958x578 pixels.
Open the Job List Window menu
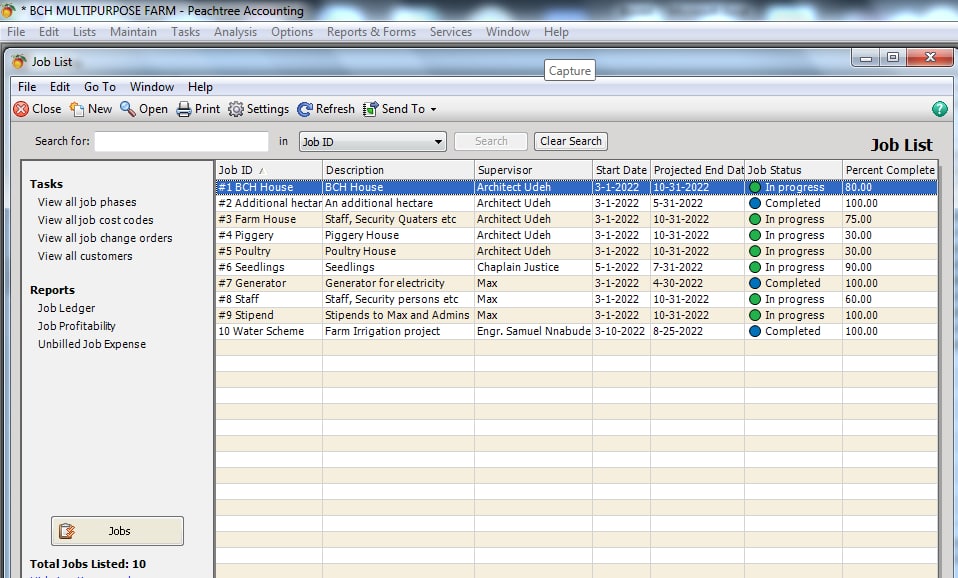pyautogui.click(x=152, y=87)
